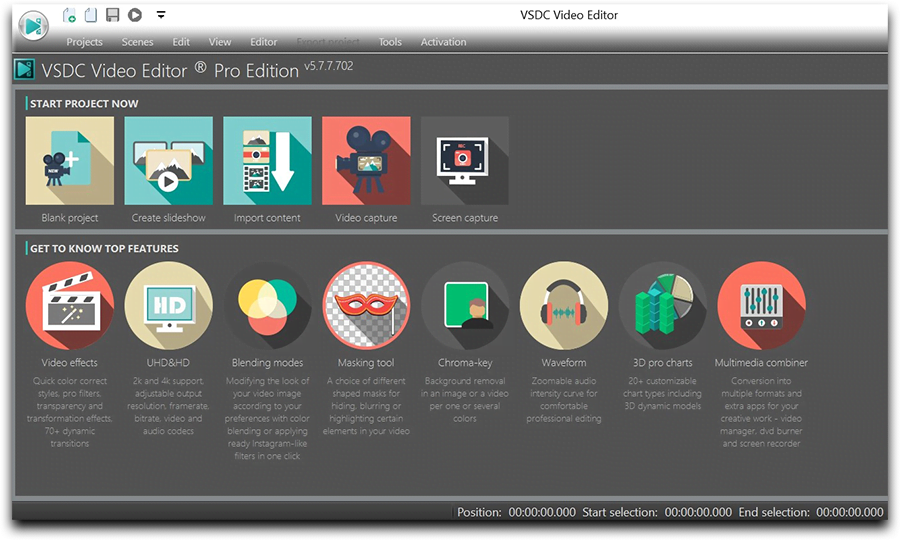
Task: Click the Video capture label
Action: pos(366,218)
